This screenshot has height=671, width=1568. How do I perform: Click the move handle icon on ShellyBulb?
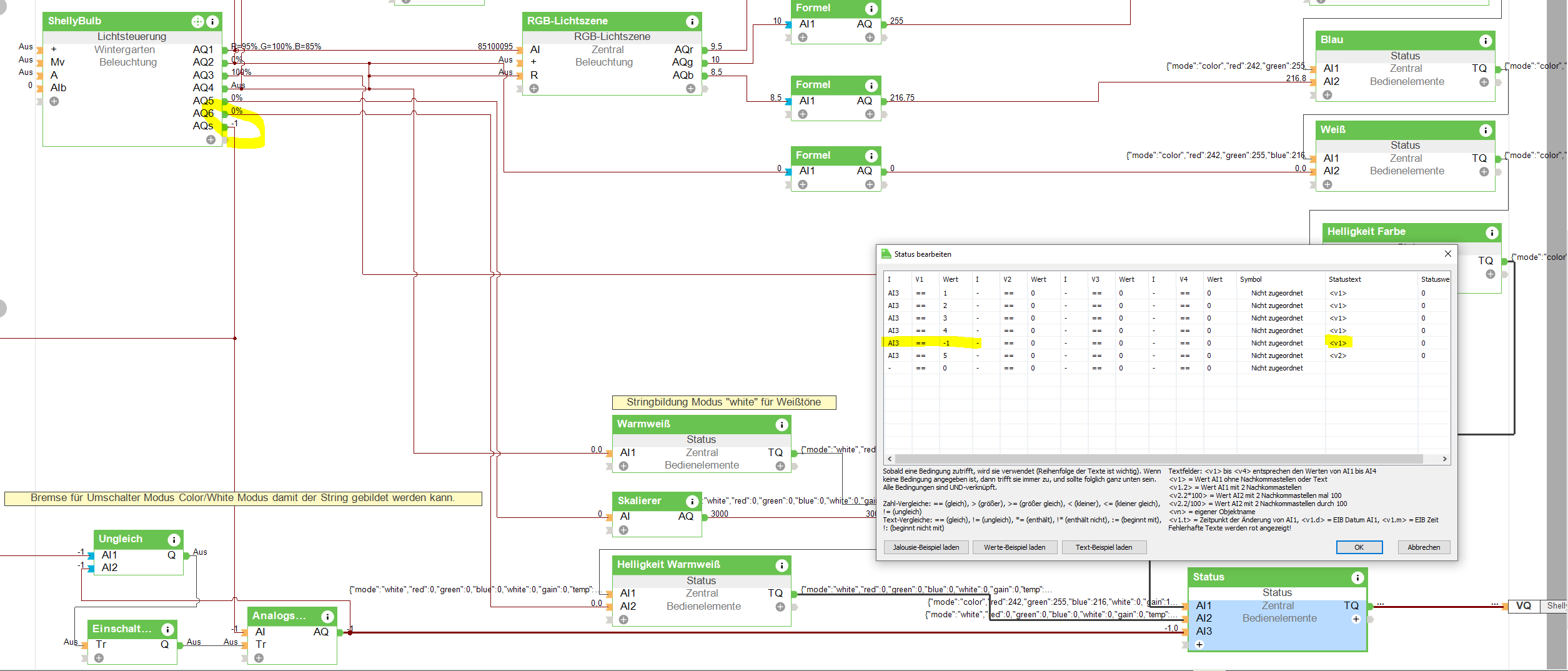coord(197,22)
